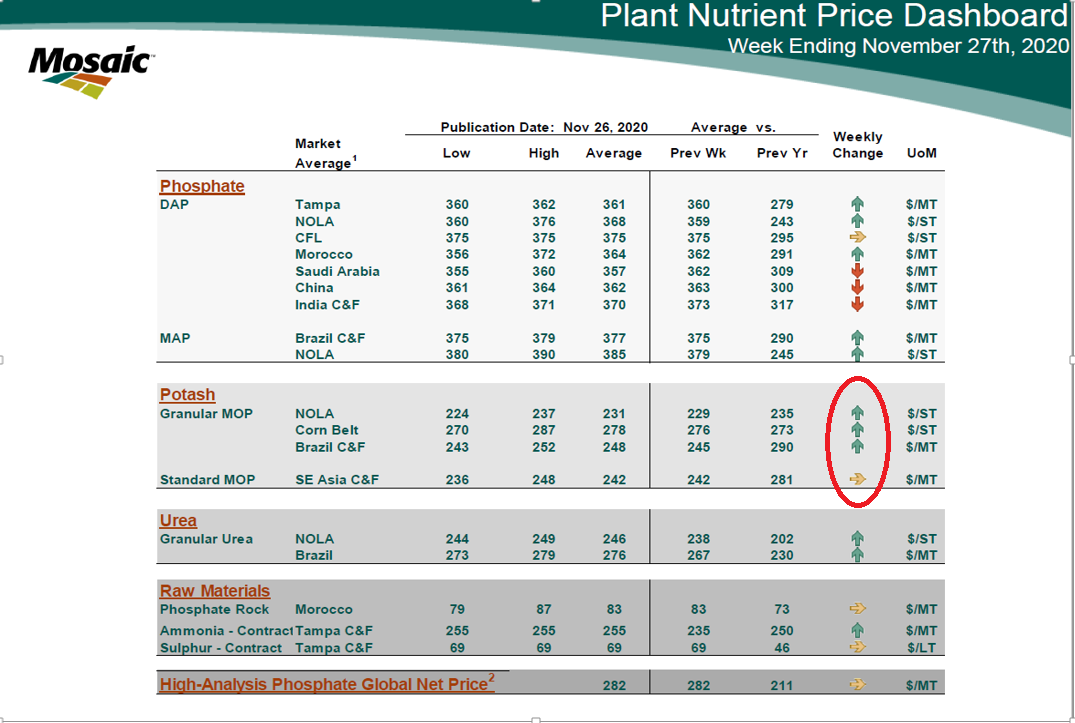Select the Sulphur - Contract row label
This screenshot has width=1075, height=723.
[x=221, y=648]
